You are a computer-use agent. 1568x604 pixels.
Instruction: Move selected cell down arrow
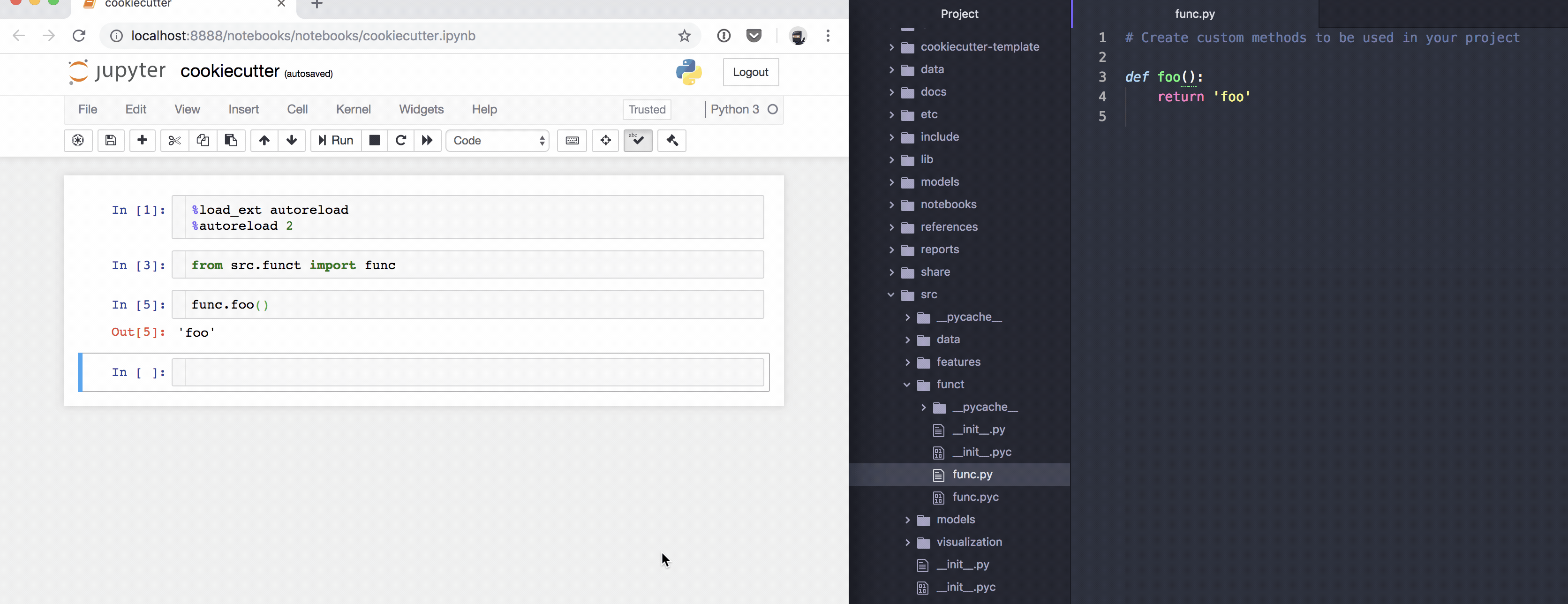(x=292, y=141)
